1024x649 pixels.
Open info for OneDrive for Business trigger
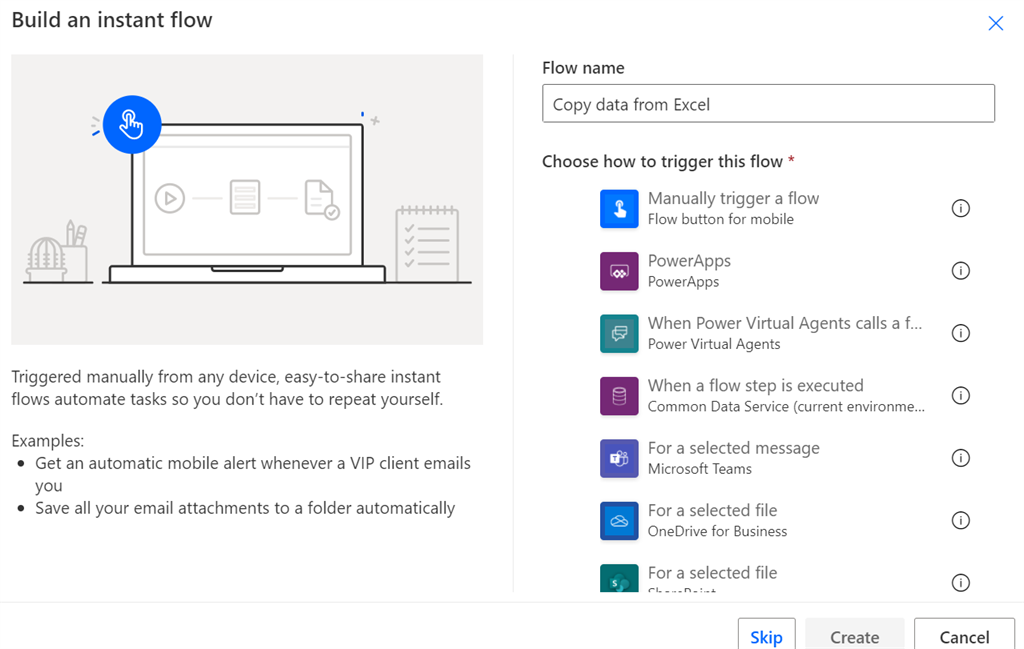click(961, 520)
